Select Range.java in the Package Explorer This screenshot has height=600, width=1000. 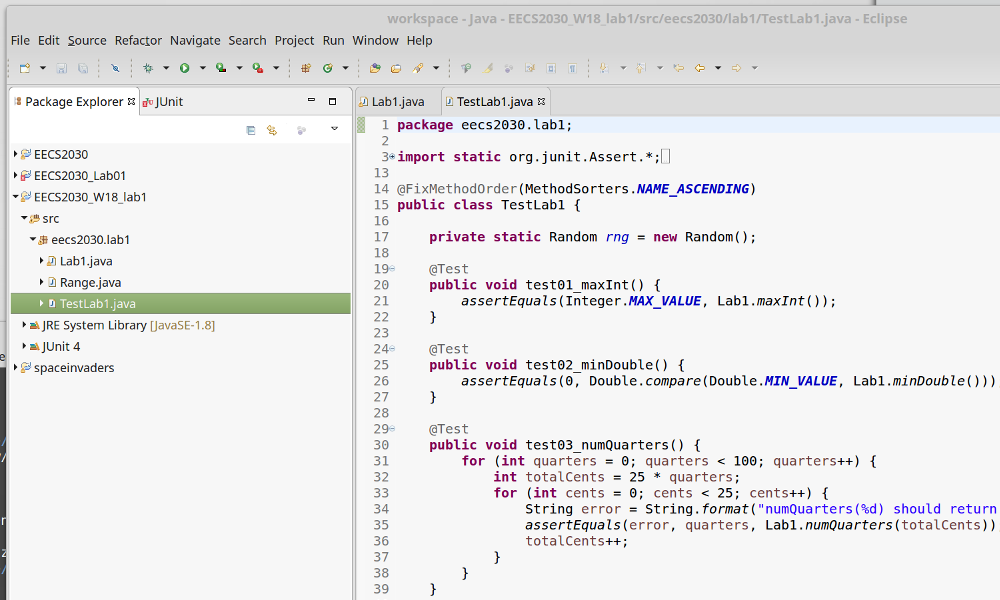[90, 283]
